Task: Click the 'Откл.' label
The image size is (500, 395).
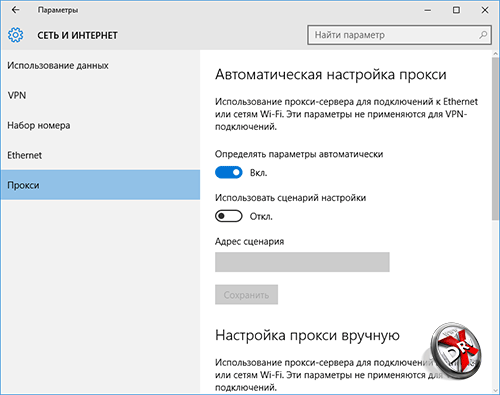Action: pyautogui.click(x=261, y=216)
